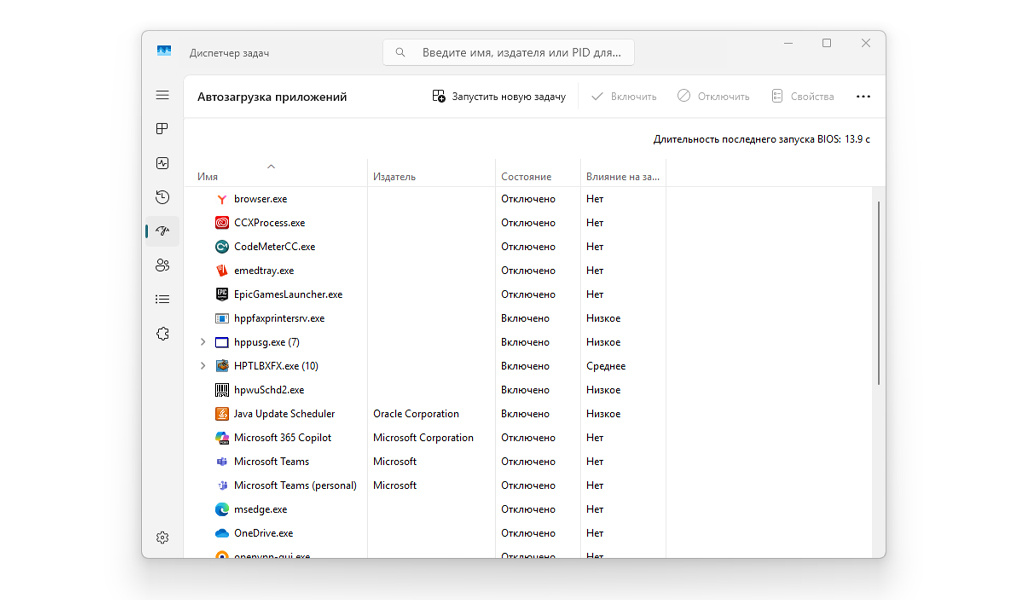Image resolution: width=1024 pixels, height=600 pixels.
Task: Click the browser.exe Yandex icon
Action: (x=222, y=199)
